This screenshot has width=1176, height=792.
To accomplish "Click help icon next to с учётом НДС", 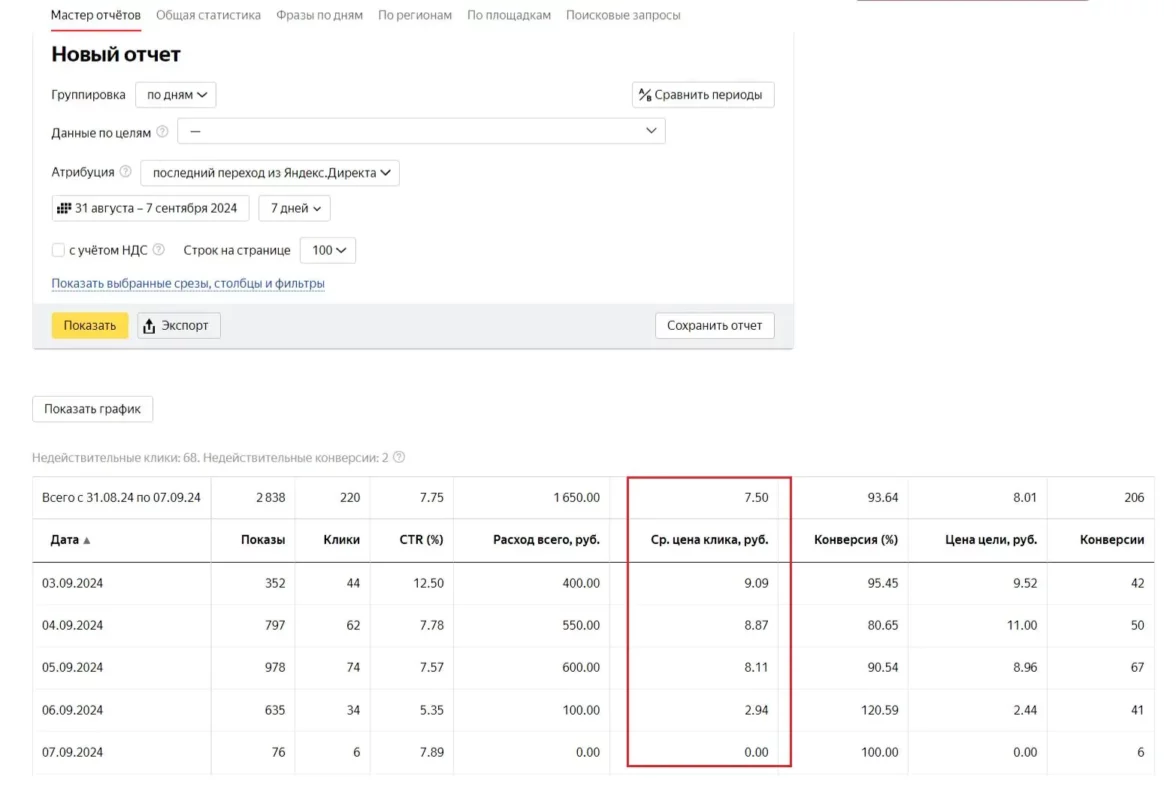I will tap(159, 250).
